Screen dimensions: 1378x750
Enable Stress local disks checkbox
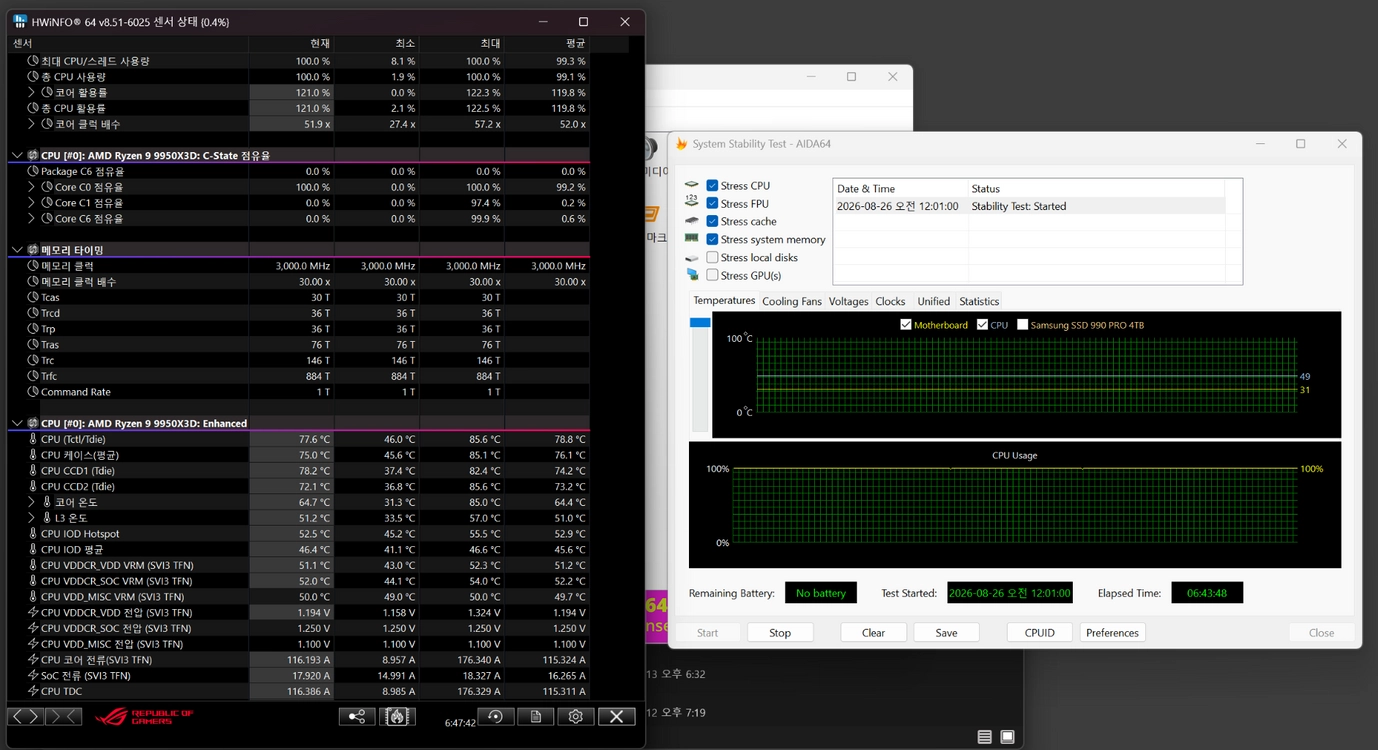pos(712,257)
